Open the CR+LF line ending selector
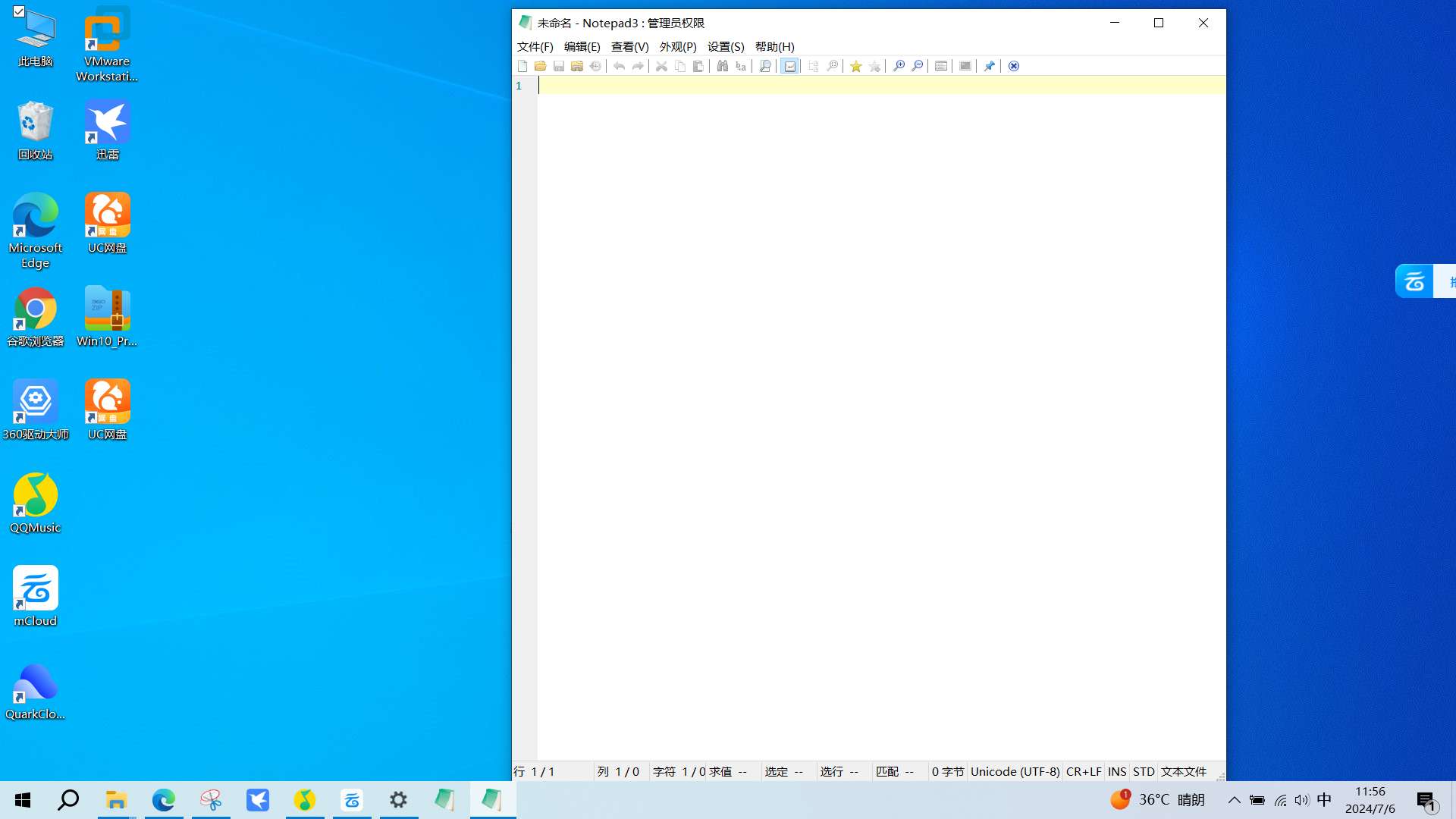The image size is (1456, 819). 1083,771
